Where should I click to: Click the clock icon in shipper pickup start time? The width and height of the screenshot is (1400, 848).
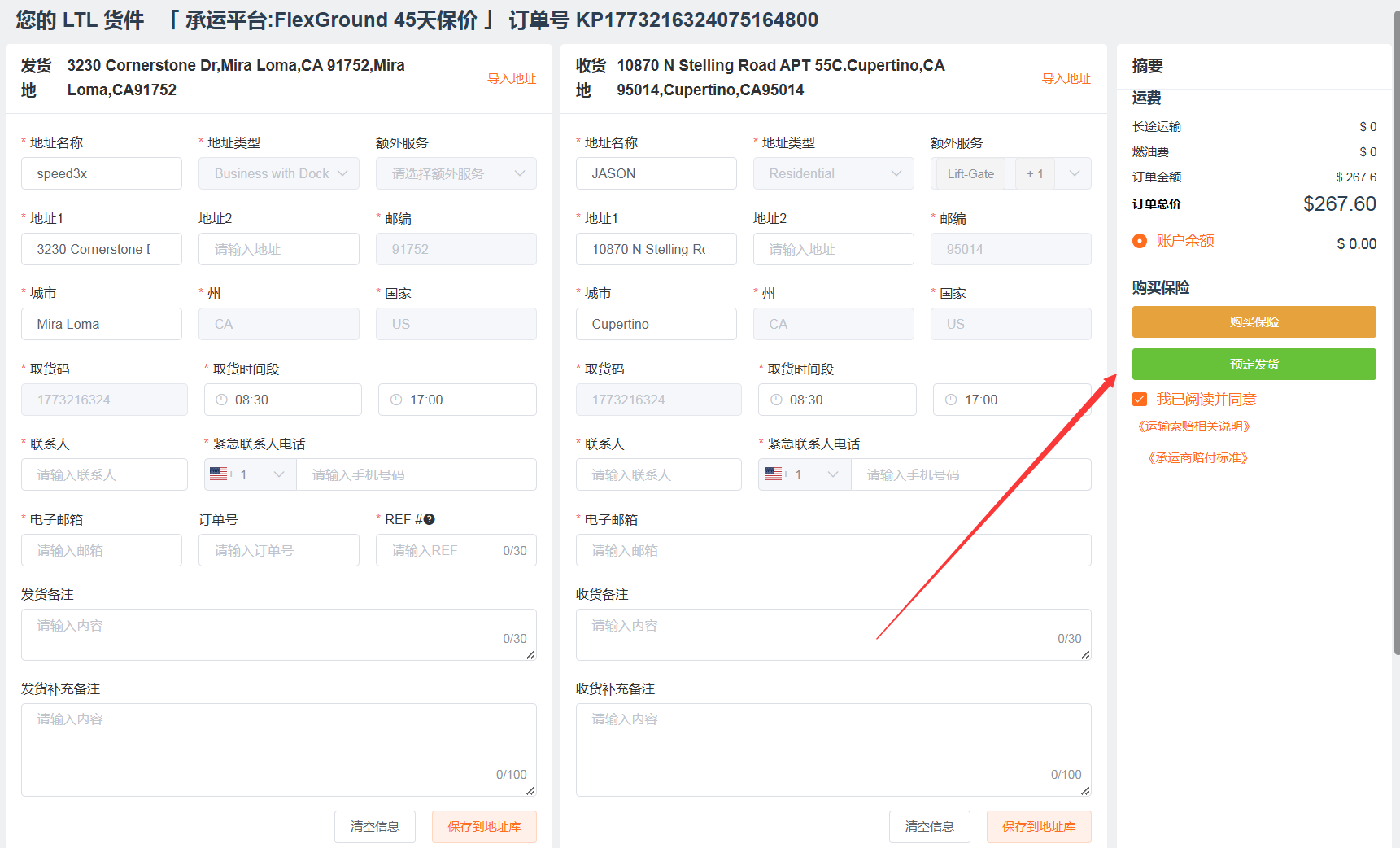point(221,400)
